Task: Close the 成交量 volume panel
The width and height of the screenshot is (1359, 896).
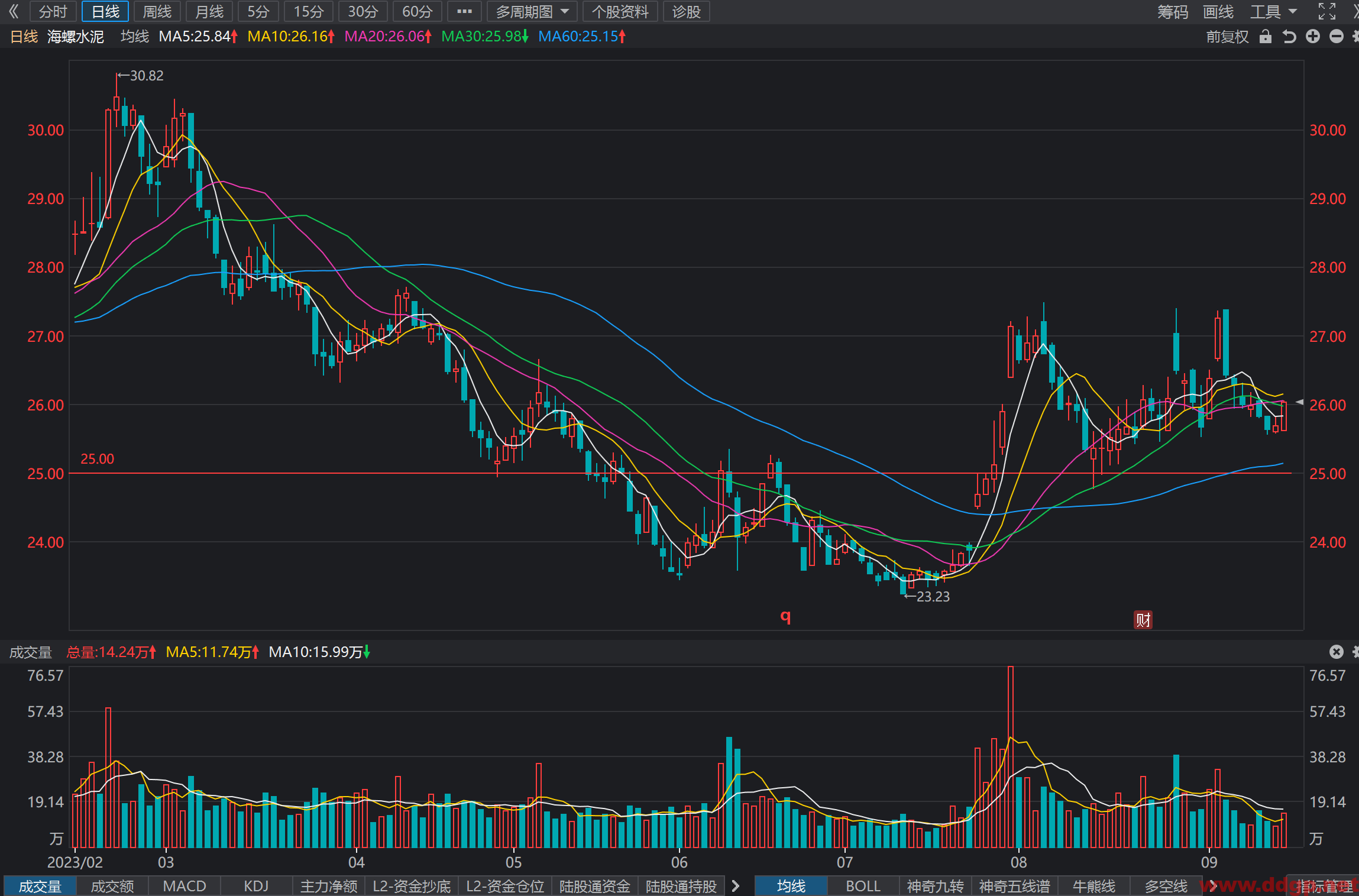Action: pos(1337,652)
